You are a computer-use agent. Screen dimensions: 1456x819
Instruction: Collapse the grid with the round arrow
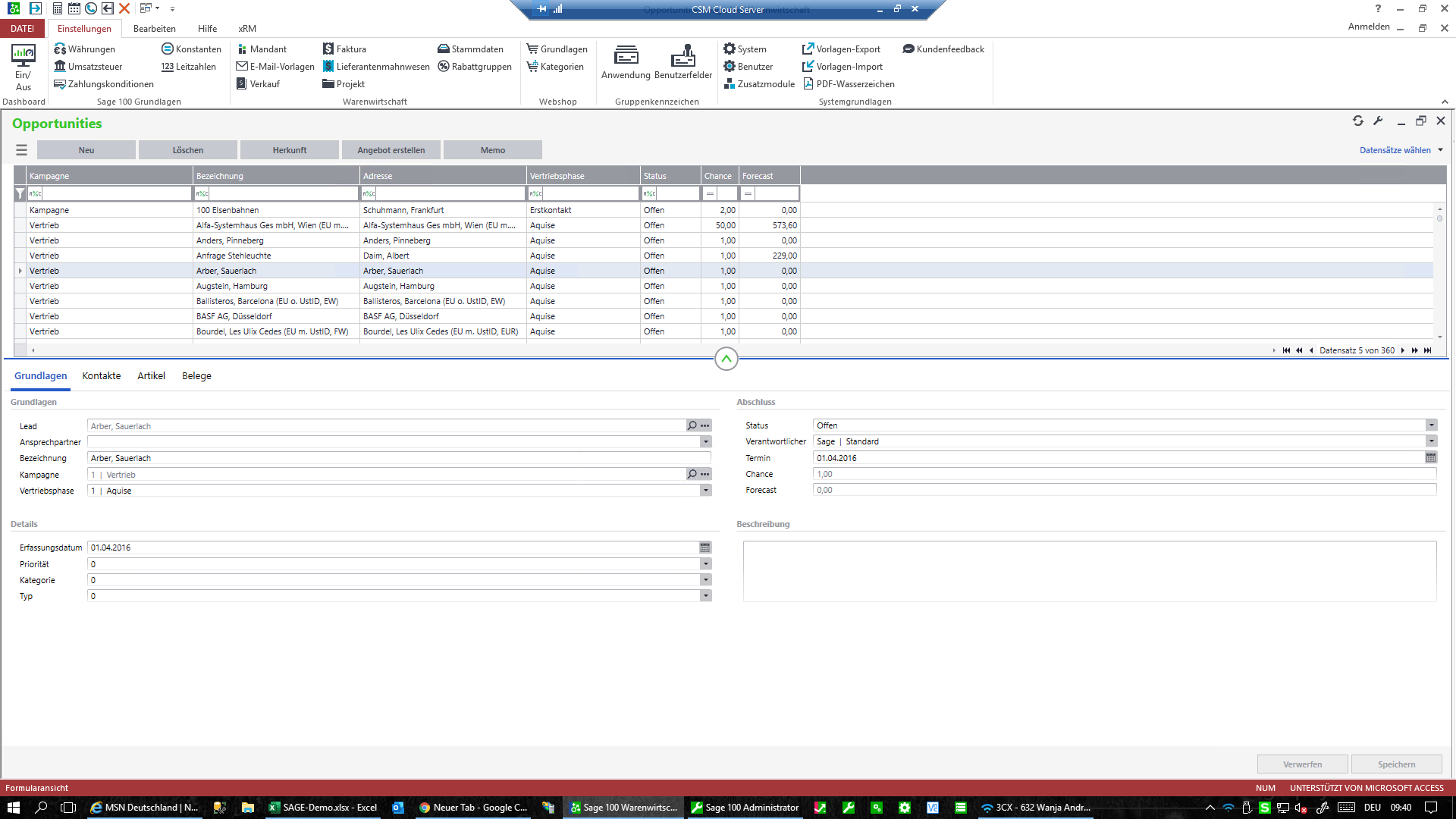[726, 359]
